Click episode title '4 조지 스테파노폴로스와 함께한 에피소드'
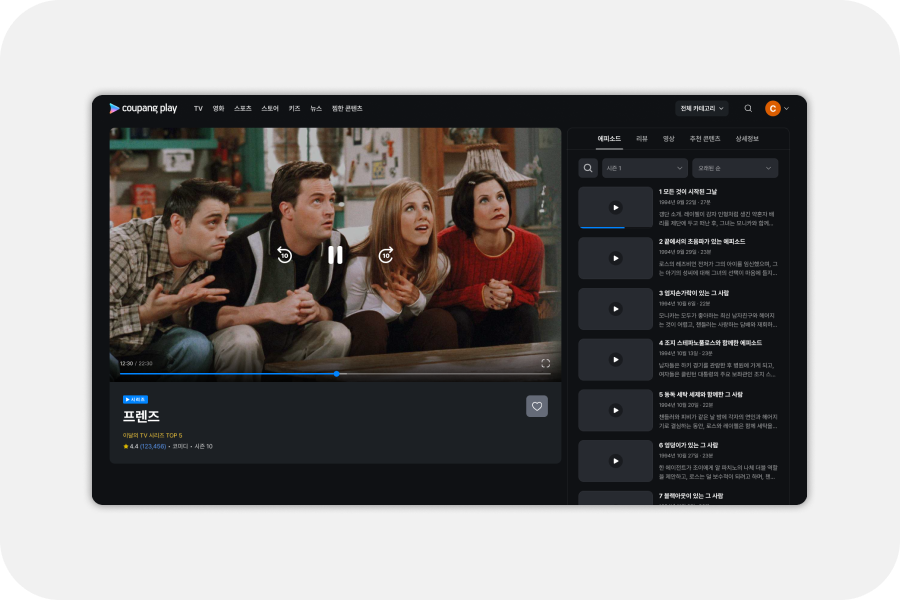 click(x=710, y=343)
